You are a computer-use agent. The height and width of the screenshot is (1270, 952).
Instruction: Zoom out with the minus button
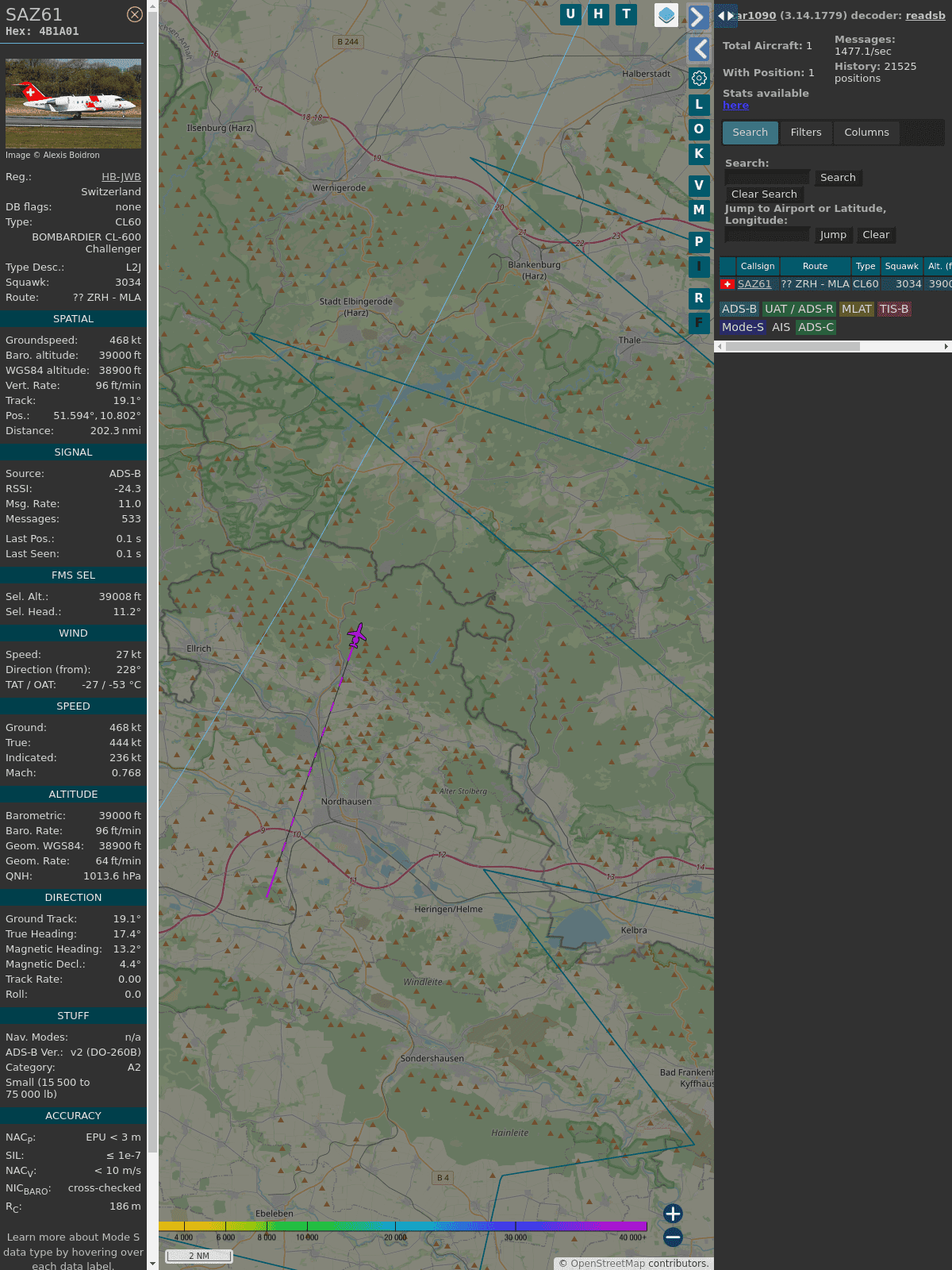tap(673, 1237)
